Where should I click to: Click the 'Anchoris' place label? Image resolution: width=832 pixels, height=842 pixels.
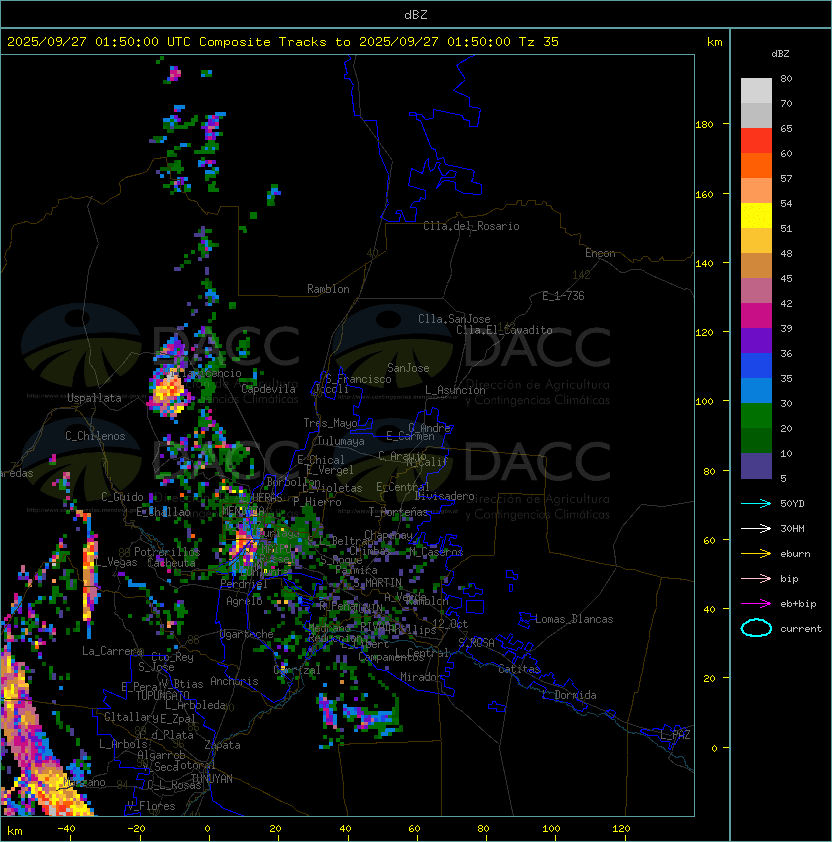click(234, 681)
